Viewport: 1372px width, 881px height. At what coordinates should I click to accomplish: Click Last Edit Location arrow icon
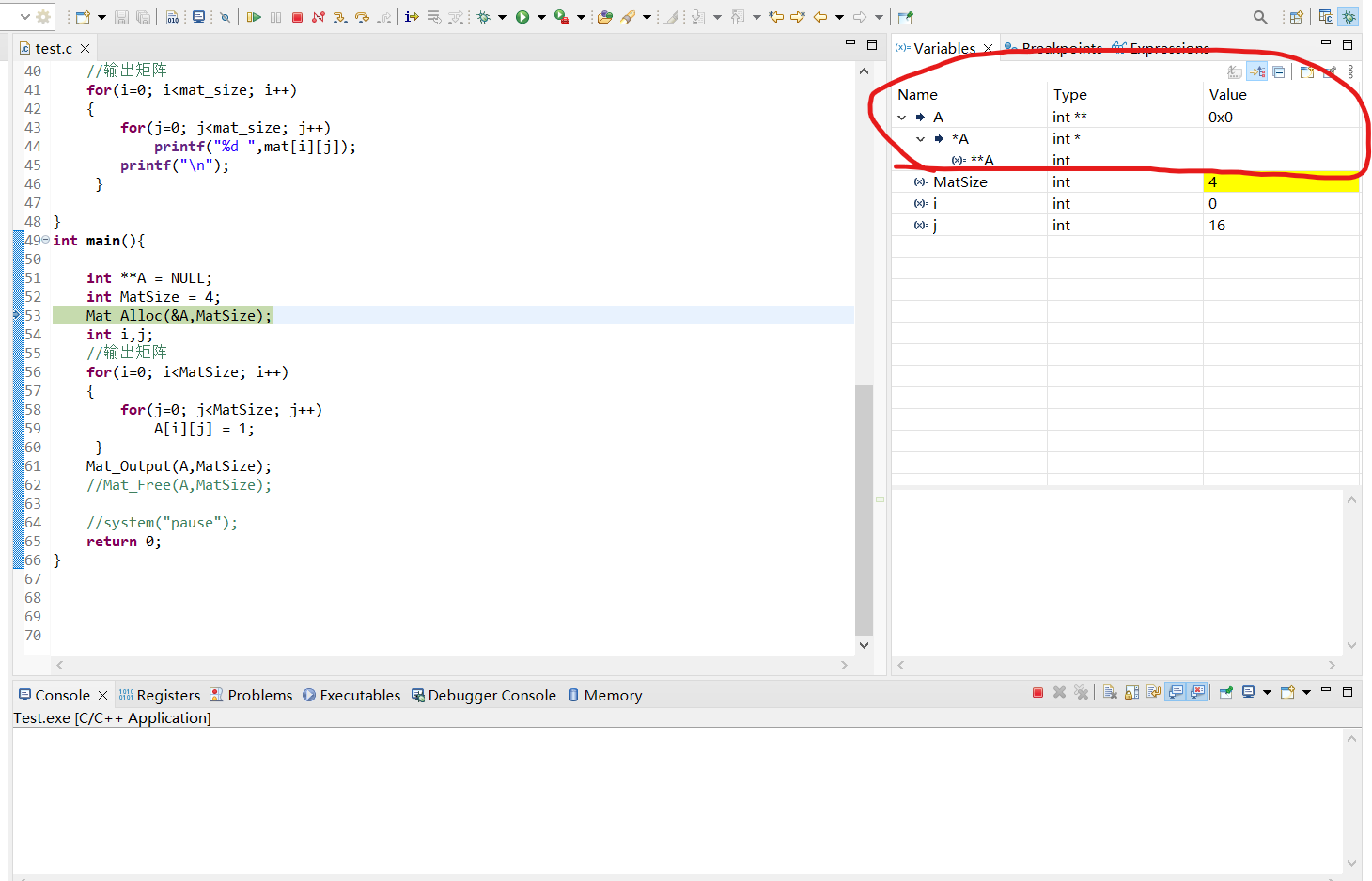pos(776,17)
